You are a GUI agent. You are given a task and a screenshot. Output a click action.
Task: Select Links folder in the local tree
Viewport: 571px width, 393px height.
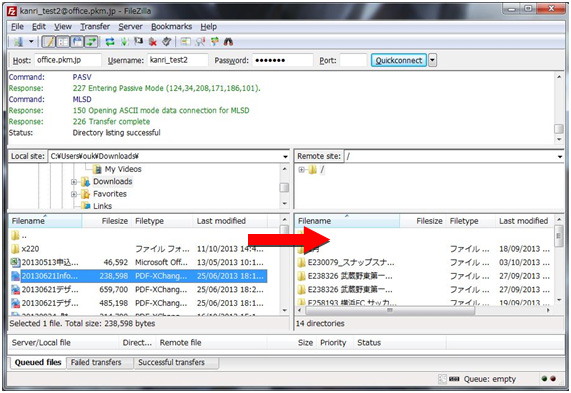coord(102,206)
